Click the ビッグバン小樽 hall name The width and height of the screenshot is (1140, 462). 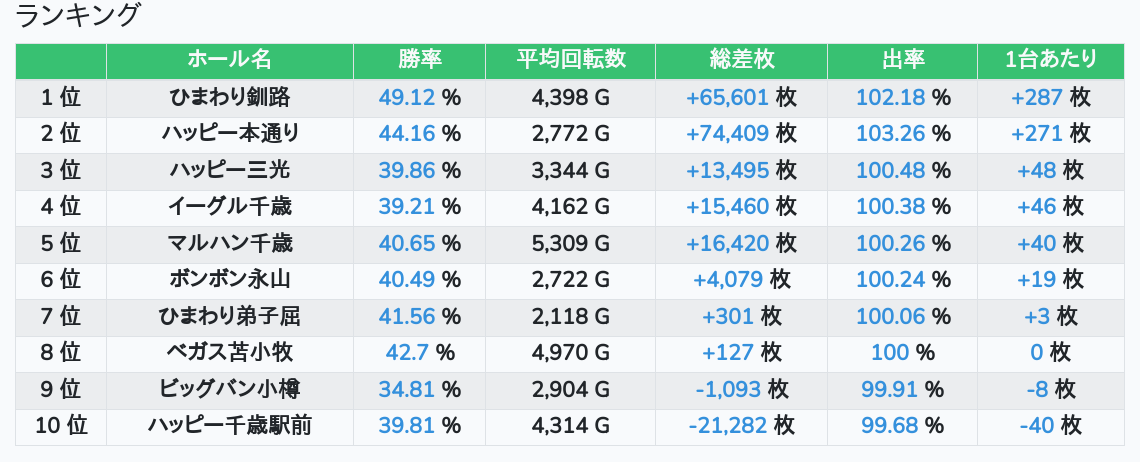click(230, 389)
